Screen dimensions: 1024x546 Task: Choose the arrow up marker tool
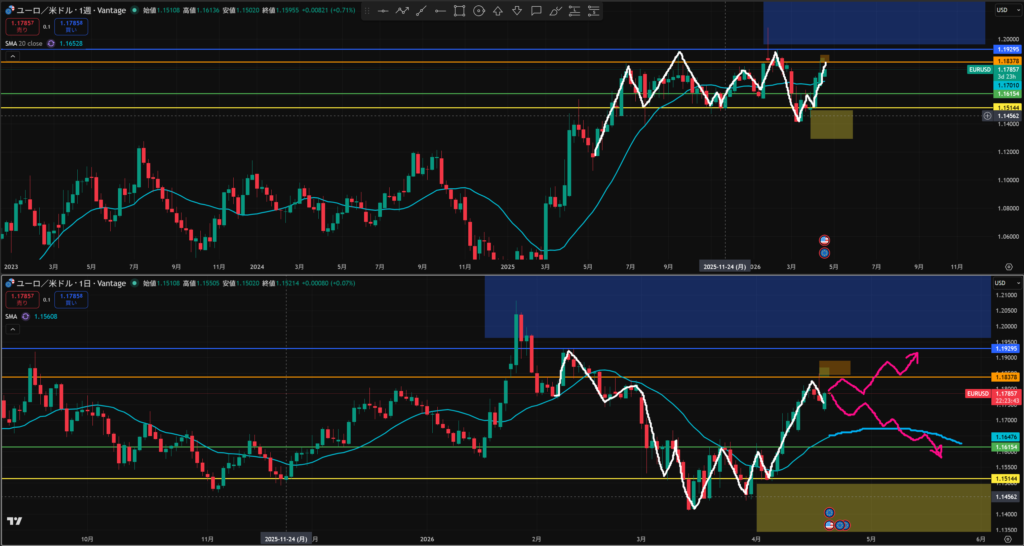[x=500, y=11]
